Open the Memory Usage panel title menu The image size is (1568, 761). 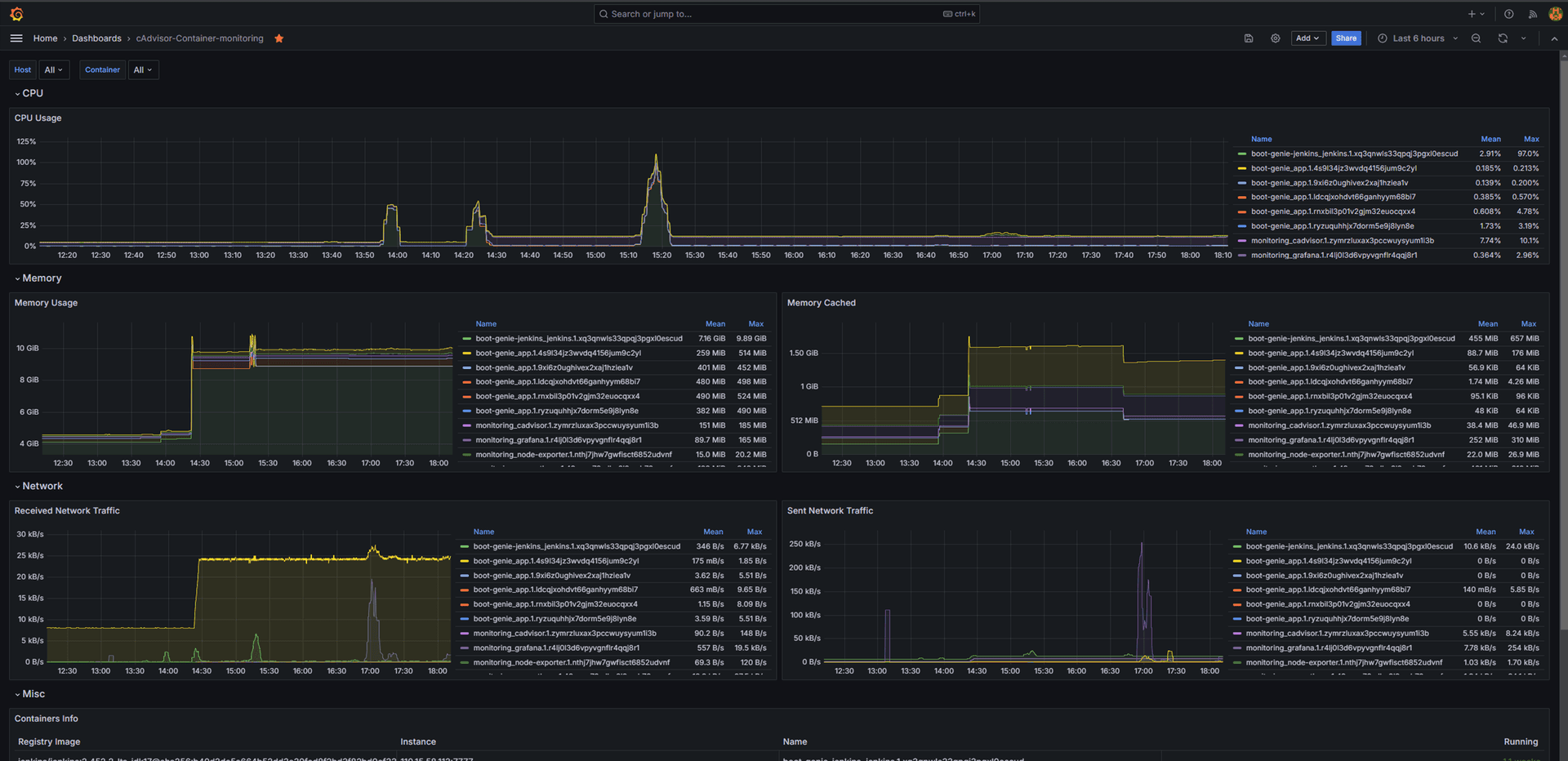[x=46, y=303]
